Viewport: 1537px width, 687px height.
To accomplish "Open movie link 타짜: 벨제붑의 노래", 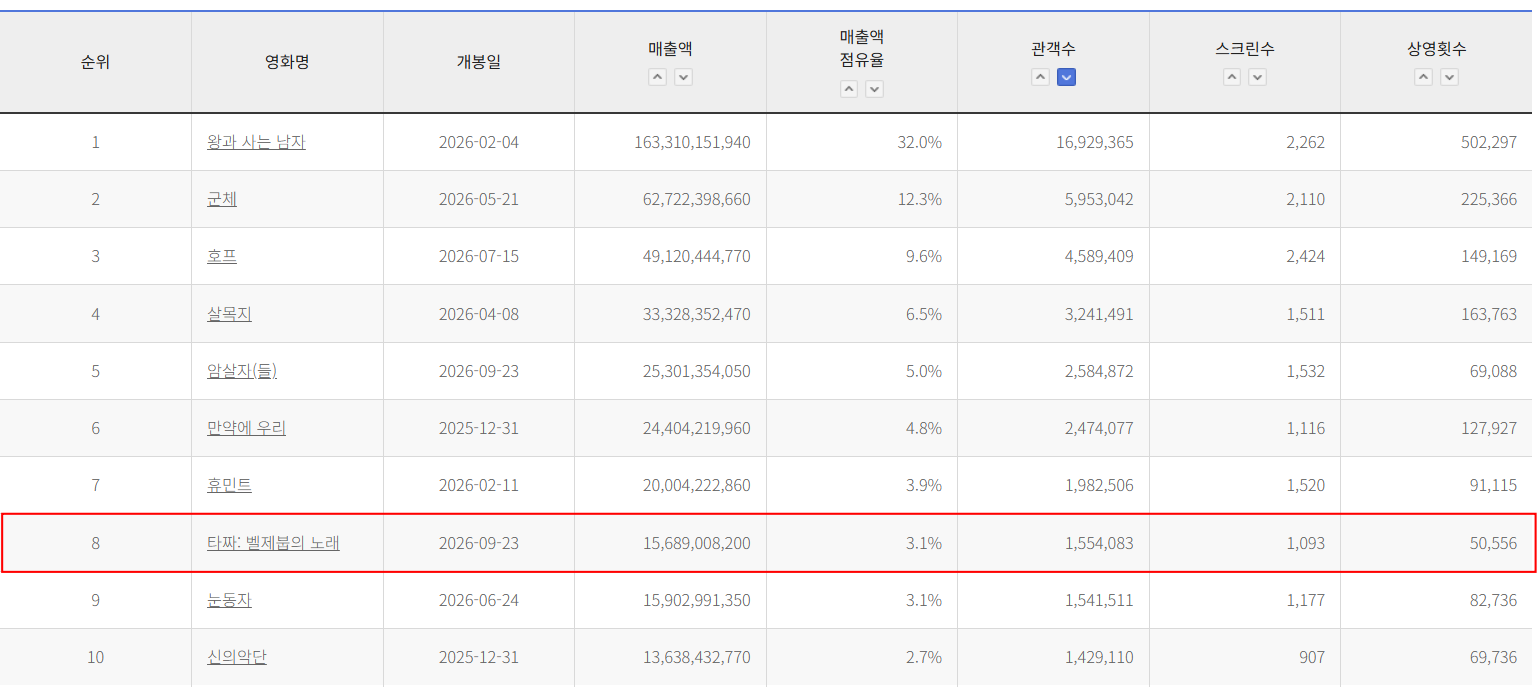I will pyautogui.click(x=273, y=543).
